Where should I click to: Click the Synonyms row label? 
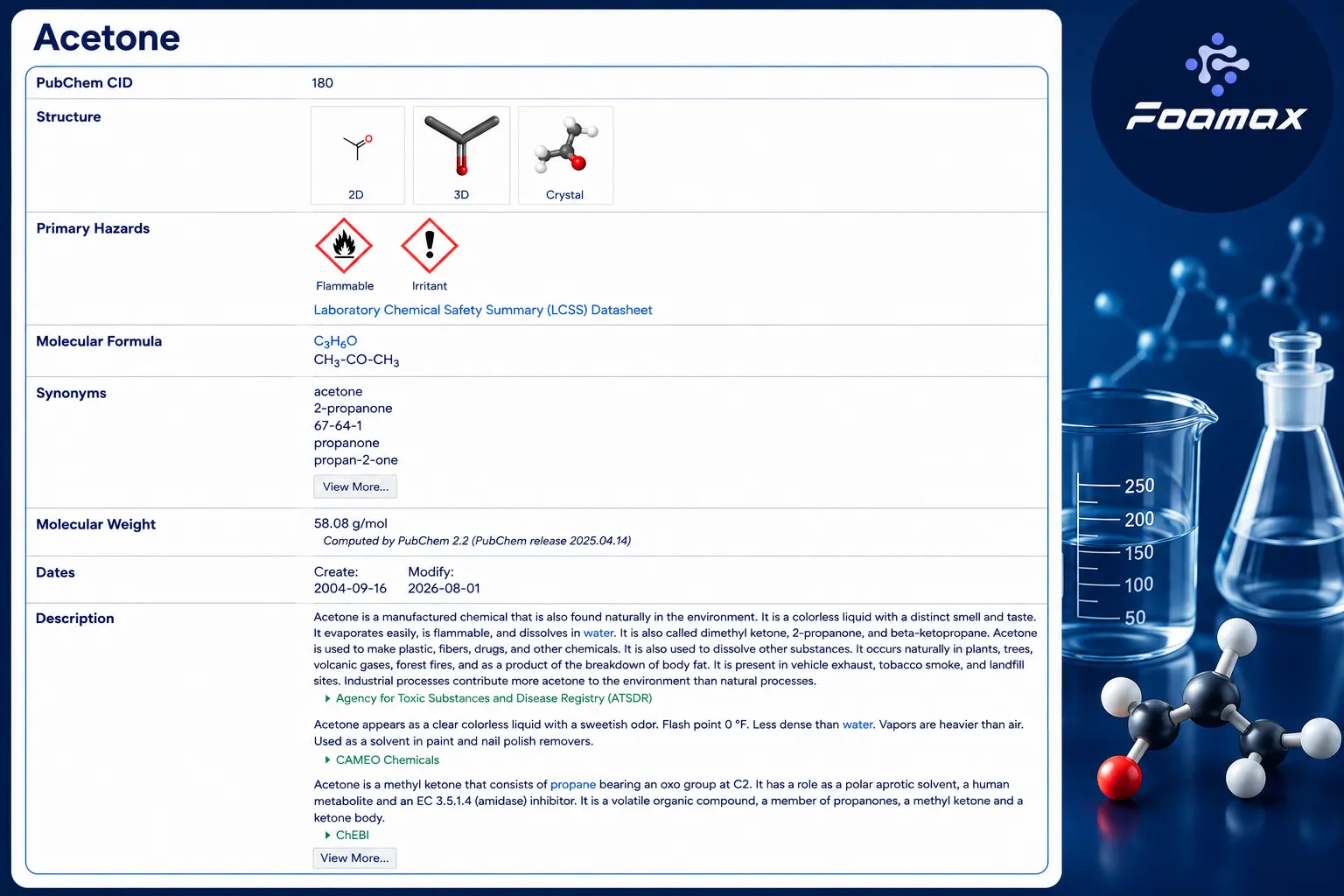tap(71, 394)
